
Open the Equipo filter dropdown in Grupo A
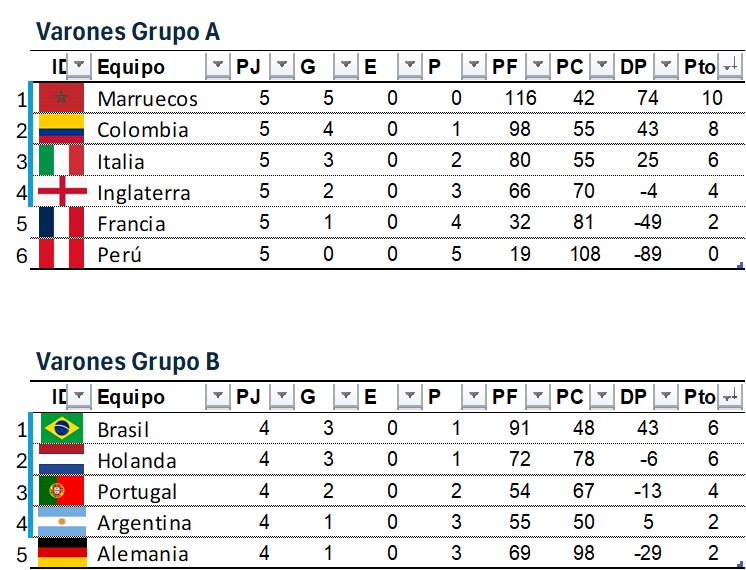(x=217, y=67)
